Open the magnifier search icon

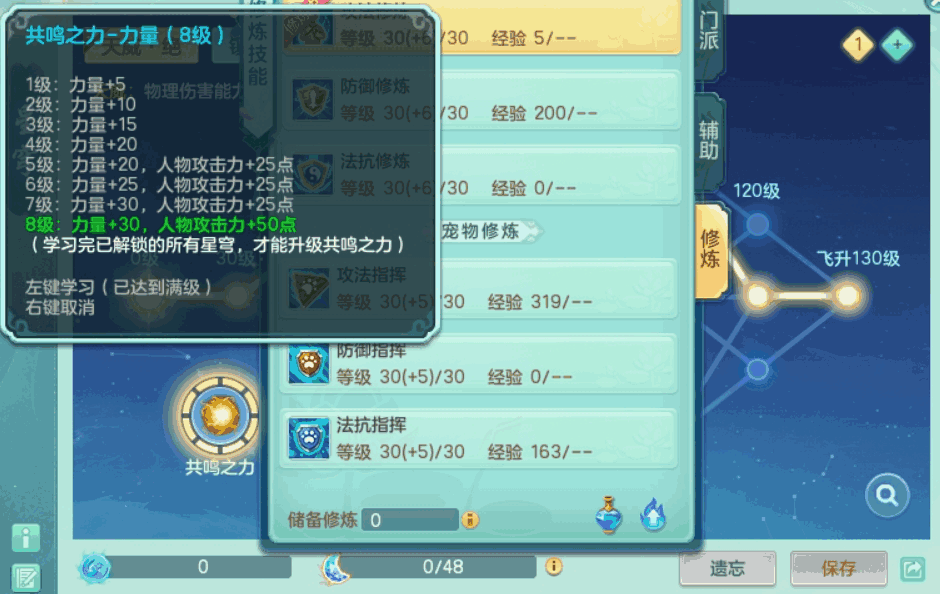887,495
